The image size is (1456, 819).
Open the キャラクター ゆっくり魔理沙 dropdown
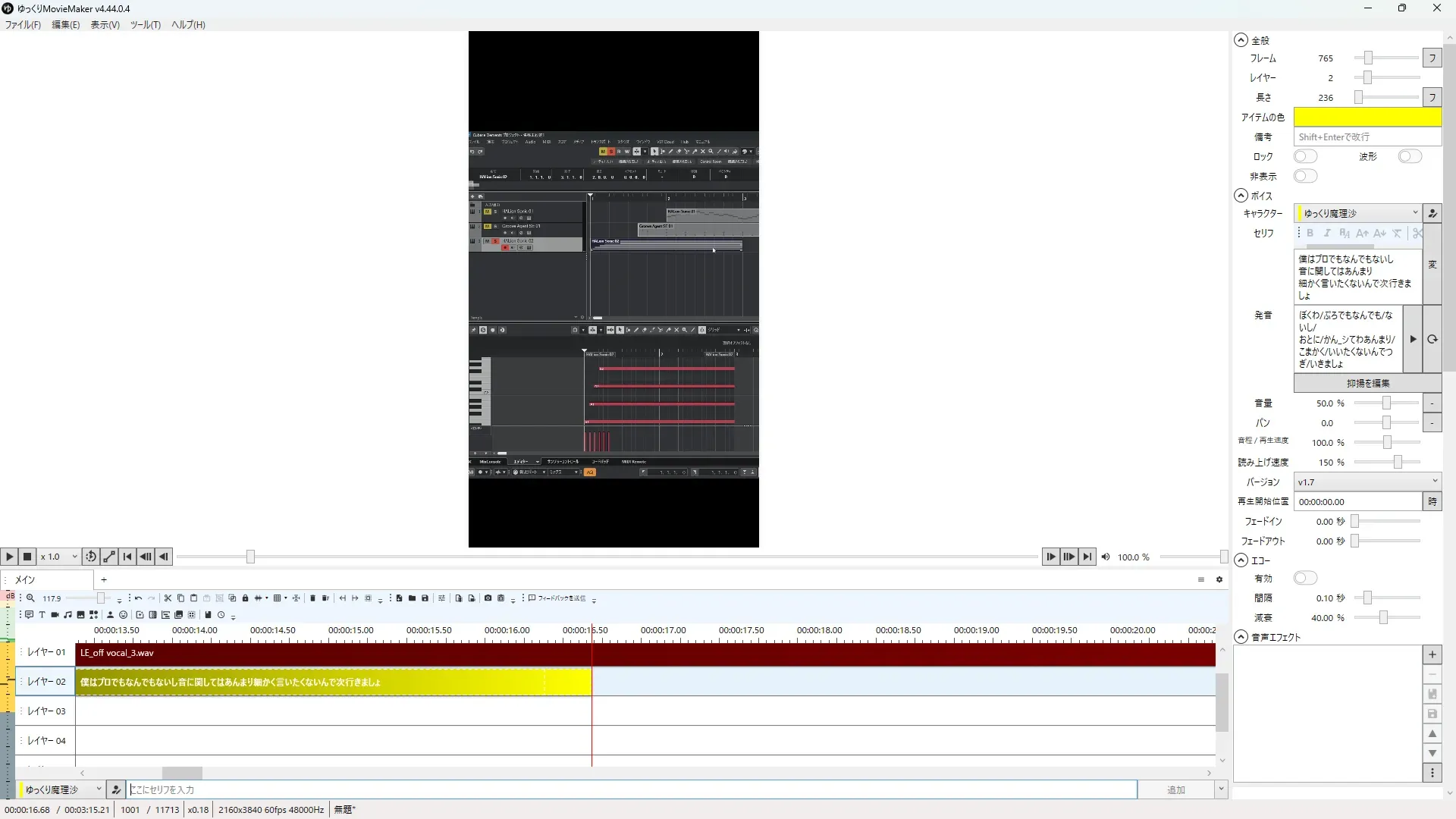click(x=1357, y=213)
